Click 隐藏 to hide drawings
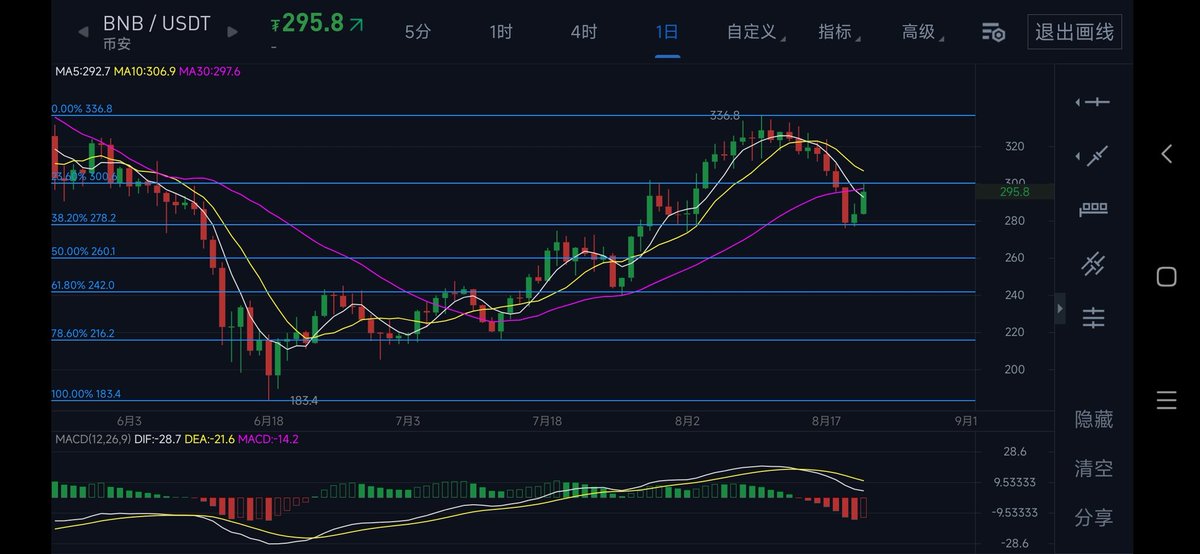The width and height of the screenshot is (1200, 554). coord(1093,419)
